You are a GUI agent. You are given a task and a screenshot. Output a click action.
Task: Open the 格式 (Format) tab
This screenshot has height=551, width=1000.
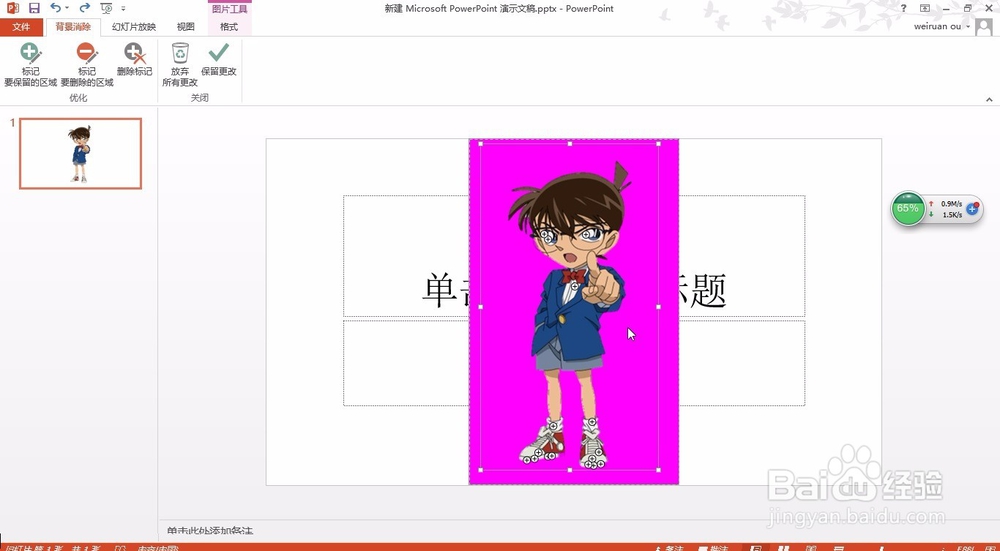[229, 27]
